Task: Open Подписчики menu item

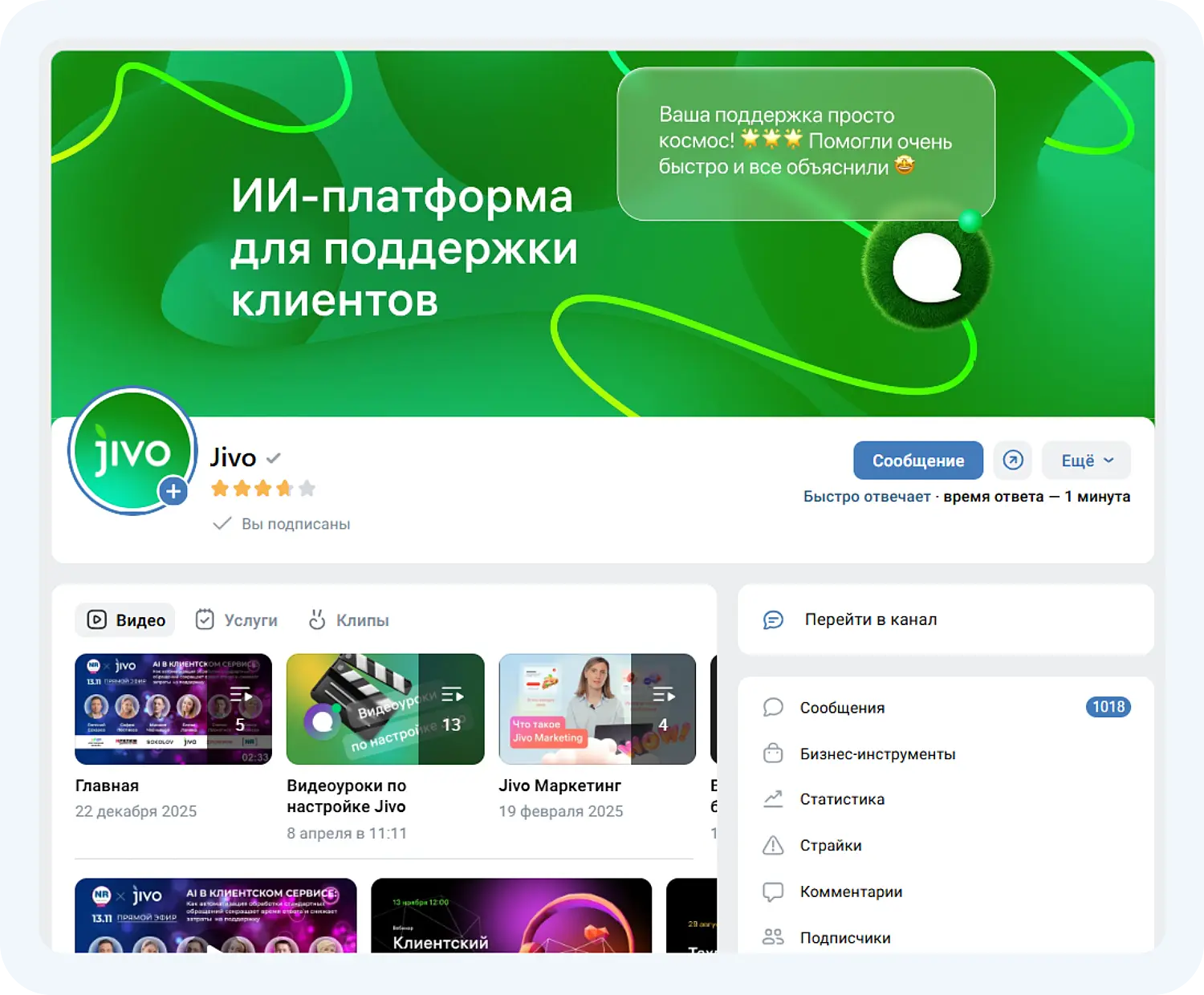Action: tap(946, 937)
